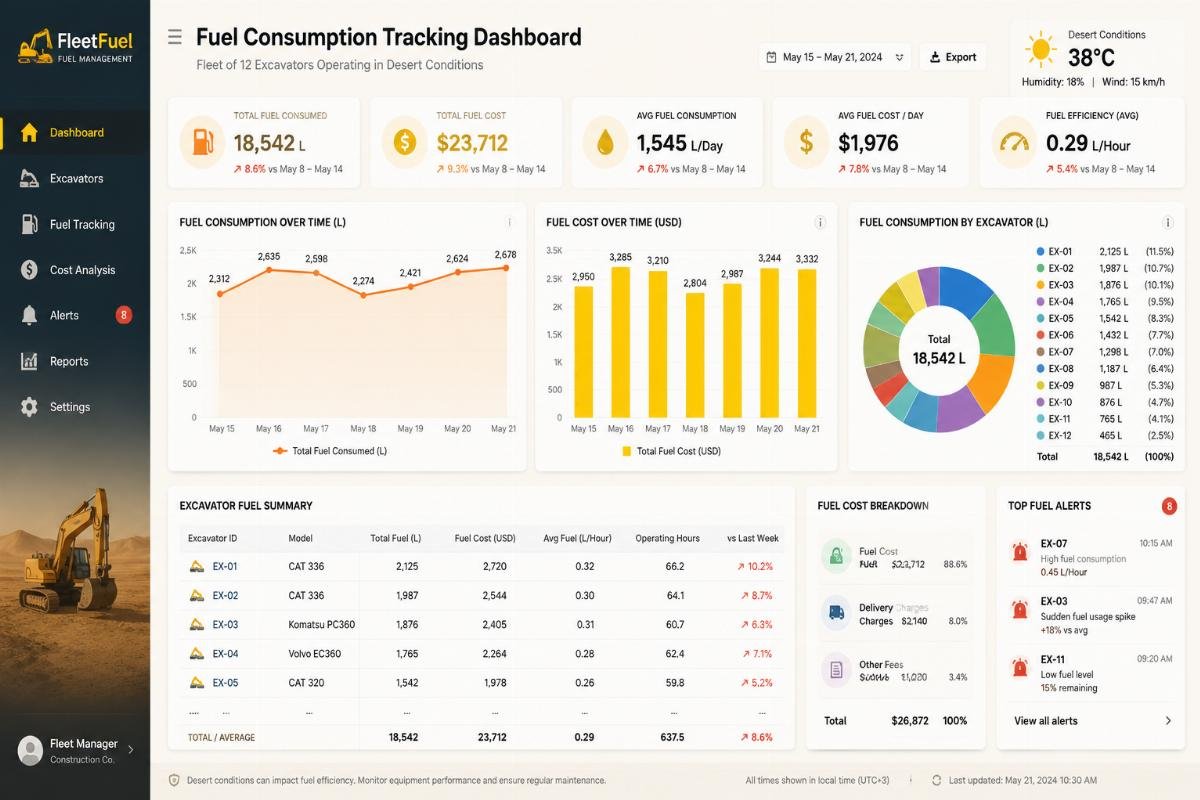
Task: Click the vs Last Week column header
Action: click(x=753, y=538)
